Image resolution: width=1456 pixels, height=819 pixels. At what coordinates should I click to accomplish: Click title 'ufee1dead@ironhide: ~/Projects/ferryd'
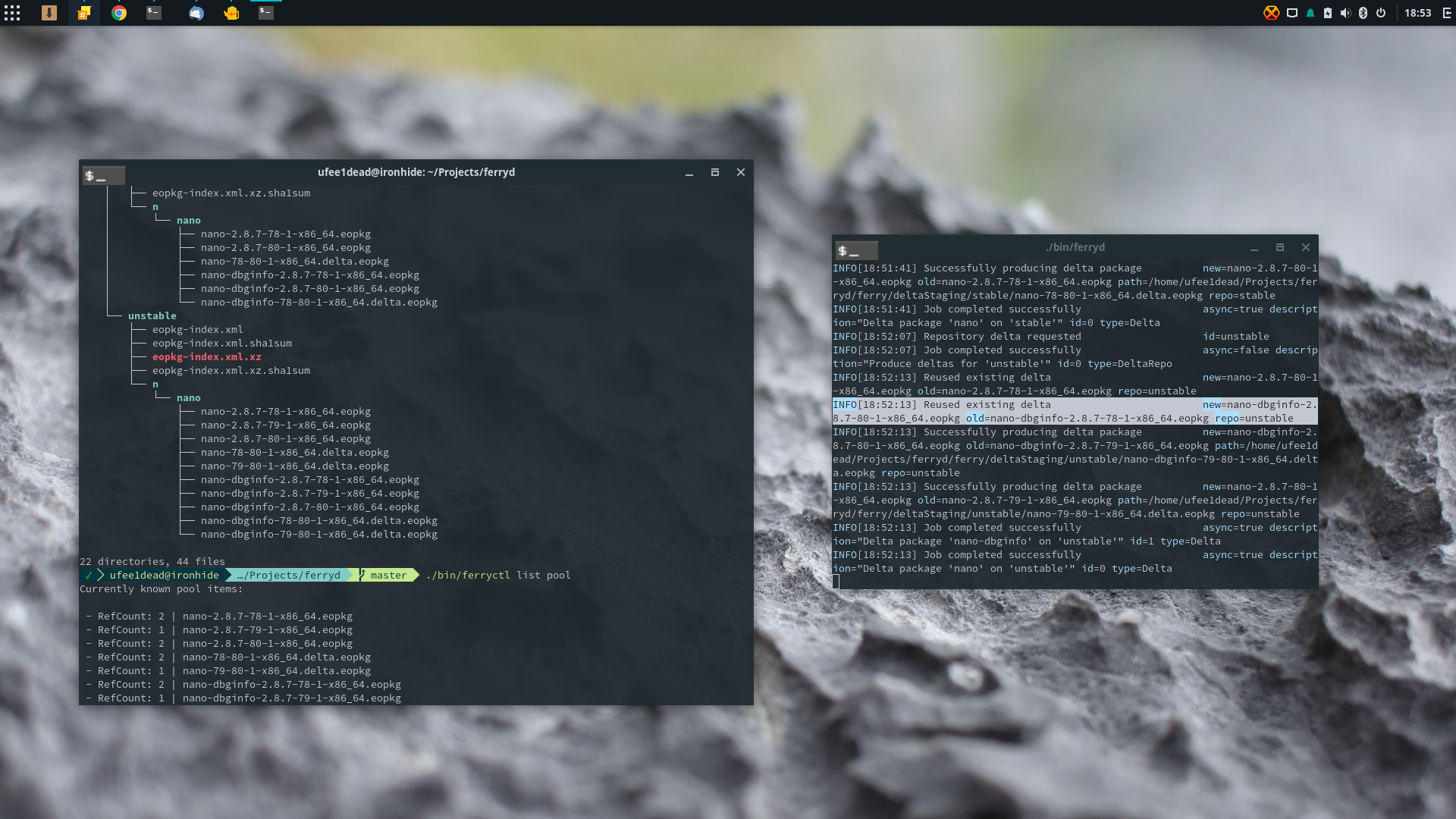click(x=416, y=172)
